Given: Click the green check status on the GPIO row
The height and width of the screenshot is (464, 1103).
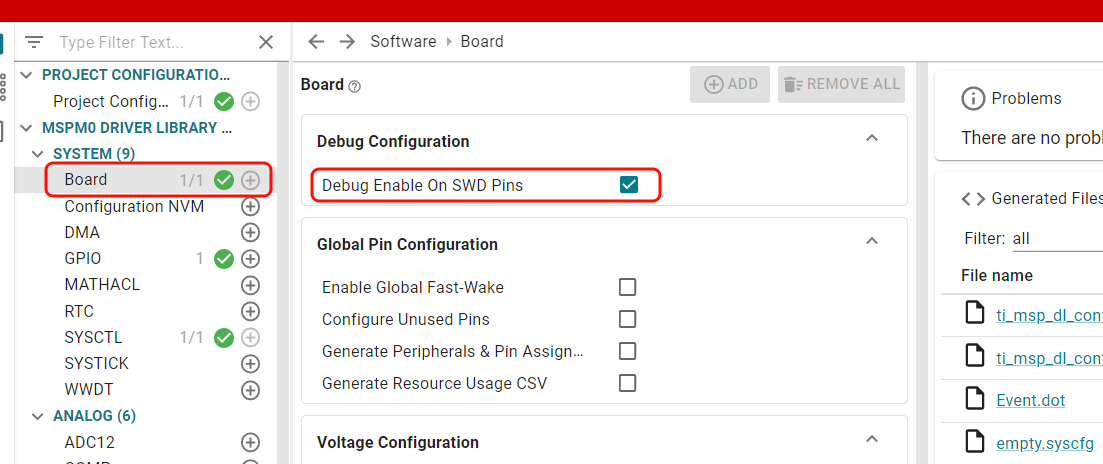Looking at the screenshot, I should click(224, 259).
